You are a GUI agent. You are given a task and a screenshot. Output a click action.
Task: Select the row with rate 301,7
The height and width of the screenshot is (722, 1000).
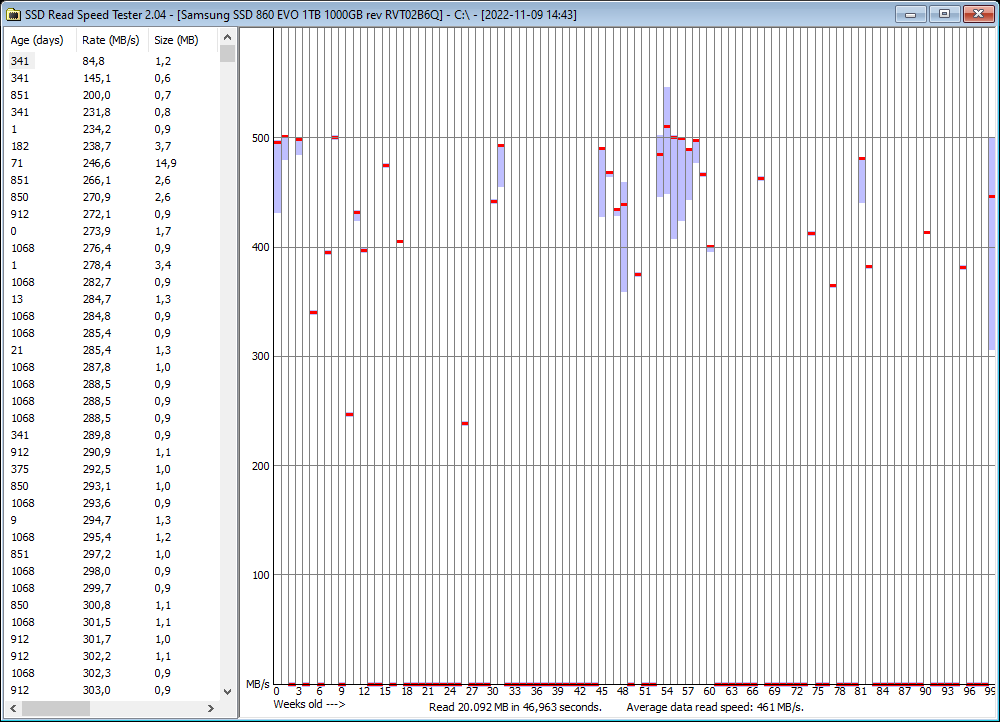click(112, 639)
